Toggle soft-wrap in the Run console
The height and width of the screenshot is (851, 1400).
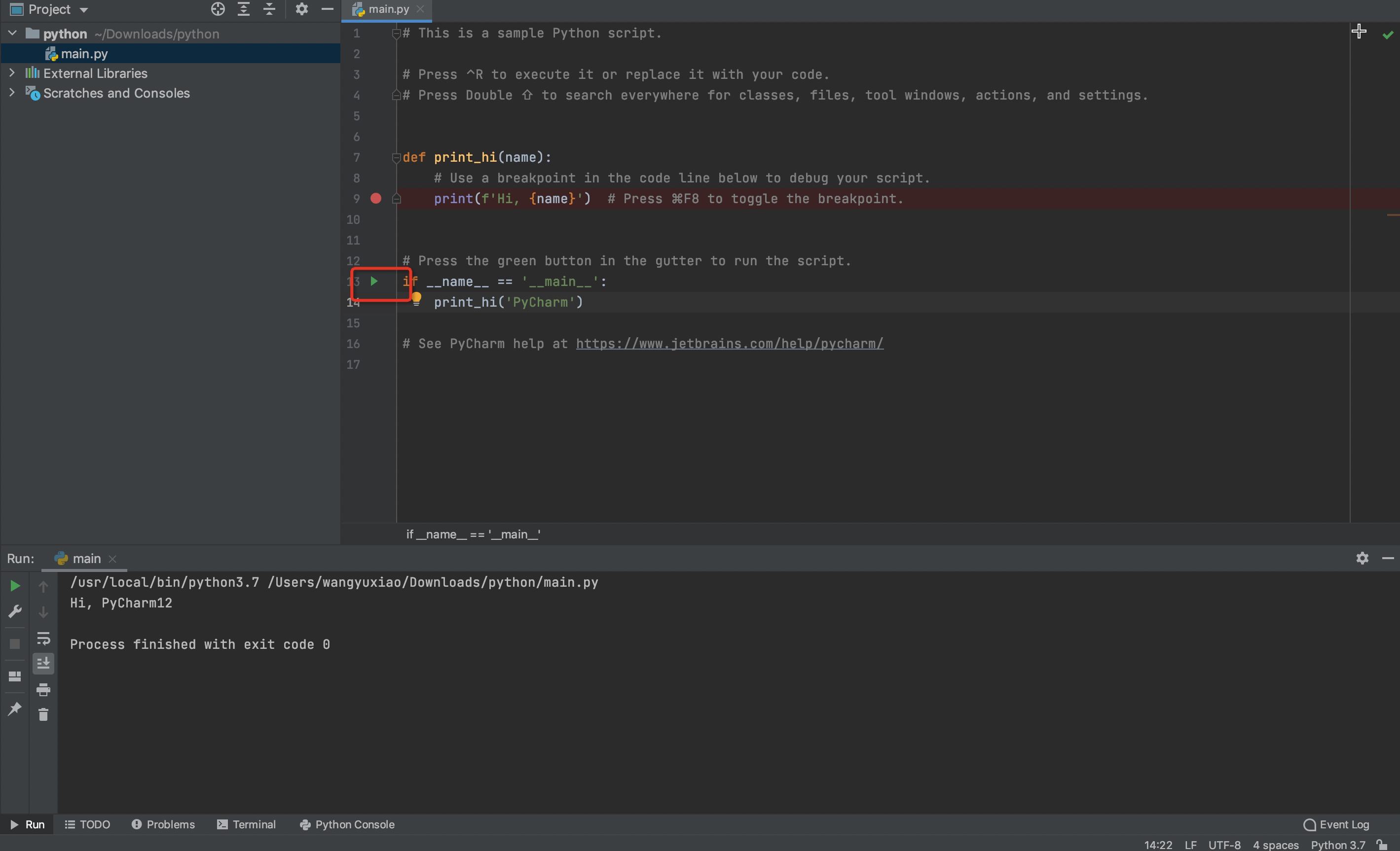(43, 638)
